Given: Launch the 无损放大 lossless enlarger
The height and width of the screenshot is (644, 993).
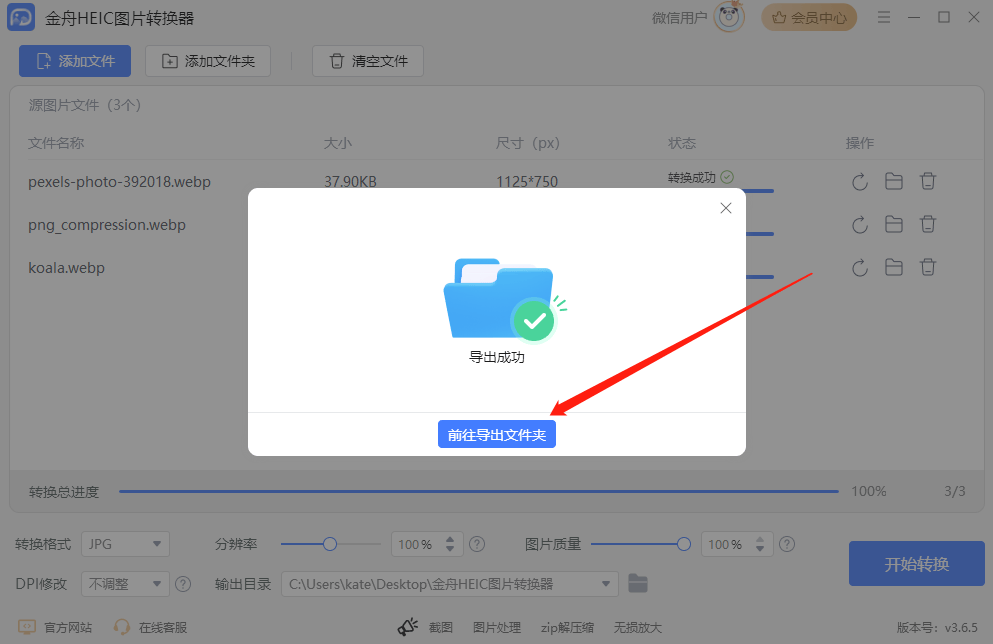Looking at the screenshot, I should coord(637,627).
